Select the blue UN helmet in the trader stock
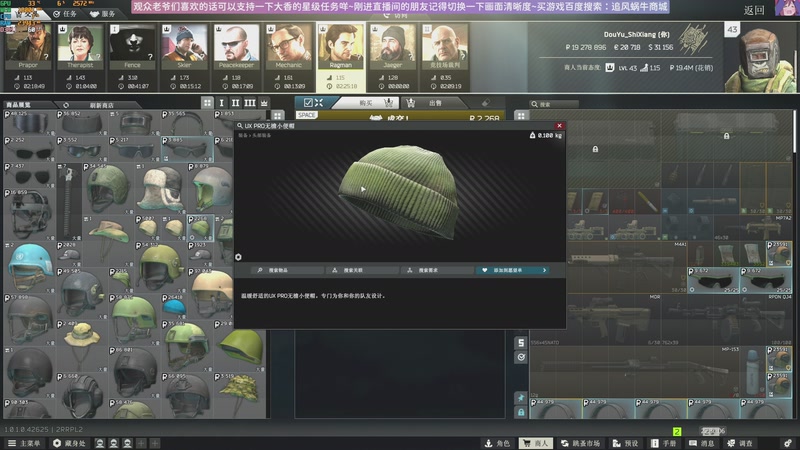Image resolution: width=800 pixels, height=450 pixels. pos(29,266)
